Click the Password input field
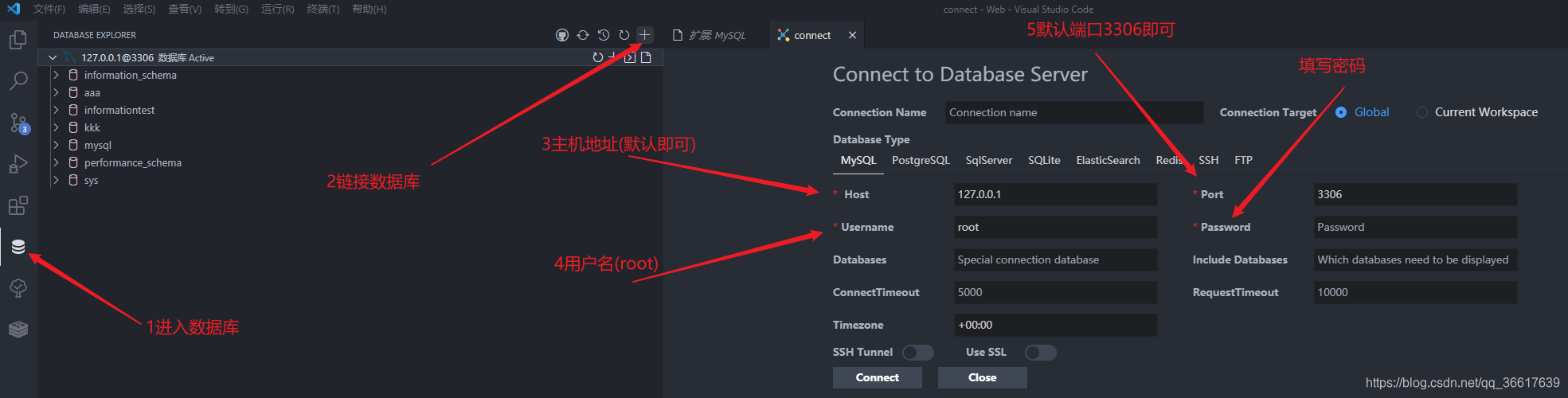The image size is (1568, 398). pyautogui.click(x=1415, y=227)
